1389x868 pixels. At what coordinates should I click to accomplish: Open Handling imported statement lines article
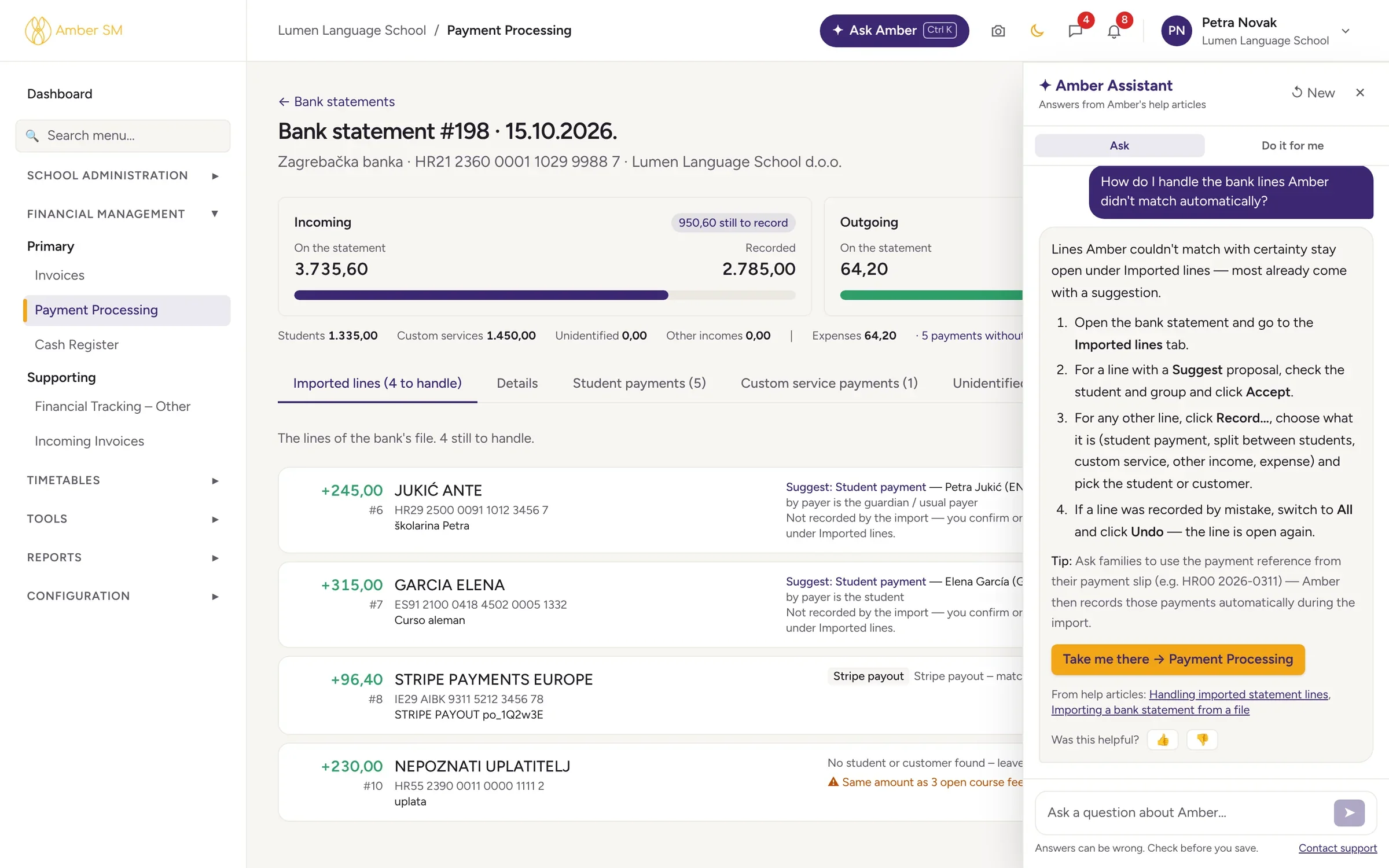1239,694
